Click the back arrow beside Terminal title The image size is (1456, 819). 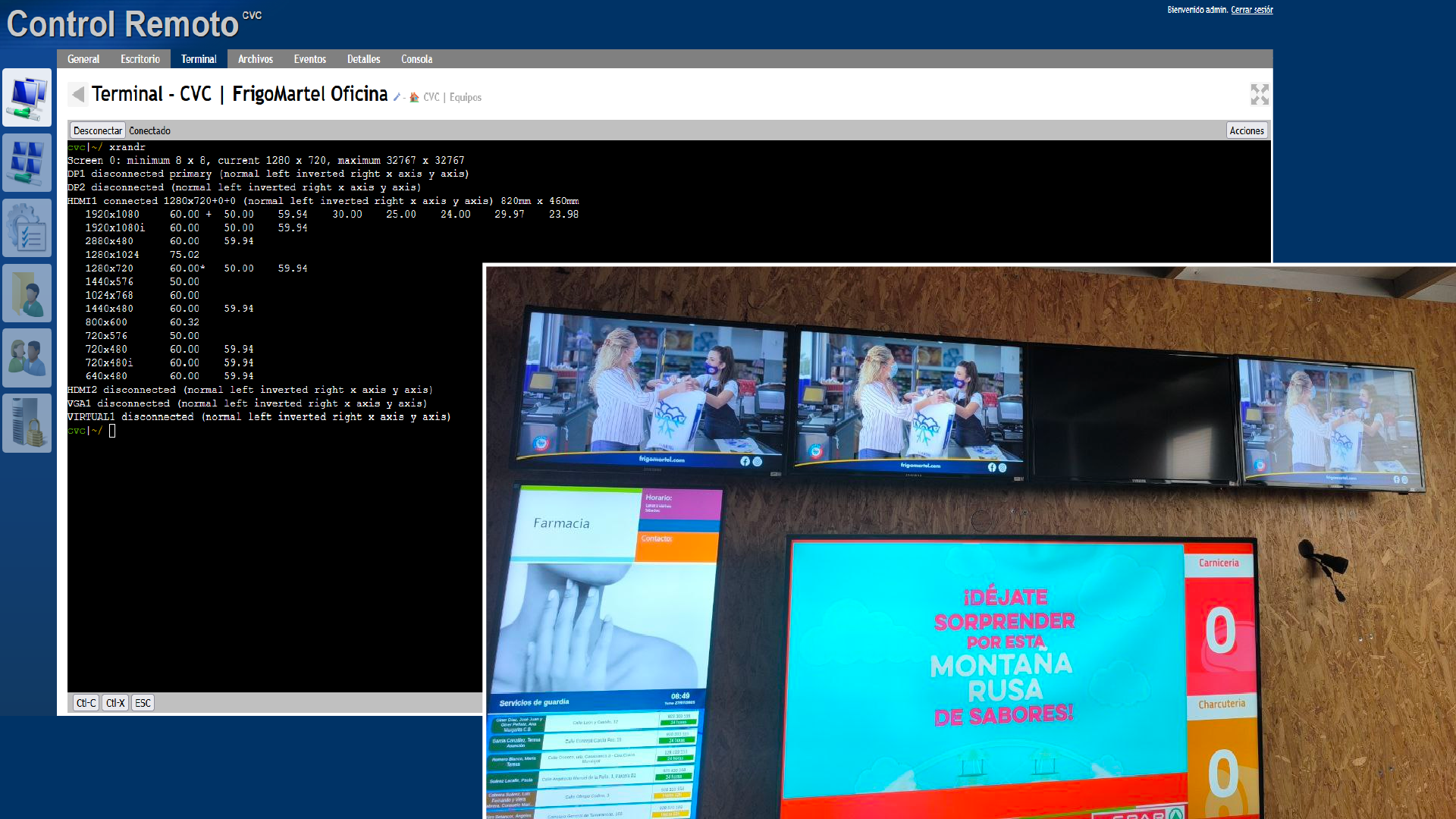click(x=77, y=95)
